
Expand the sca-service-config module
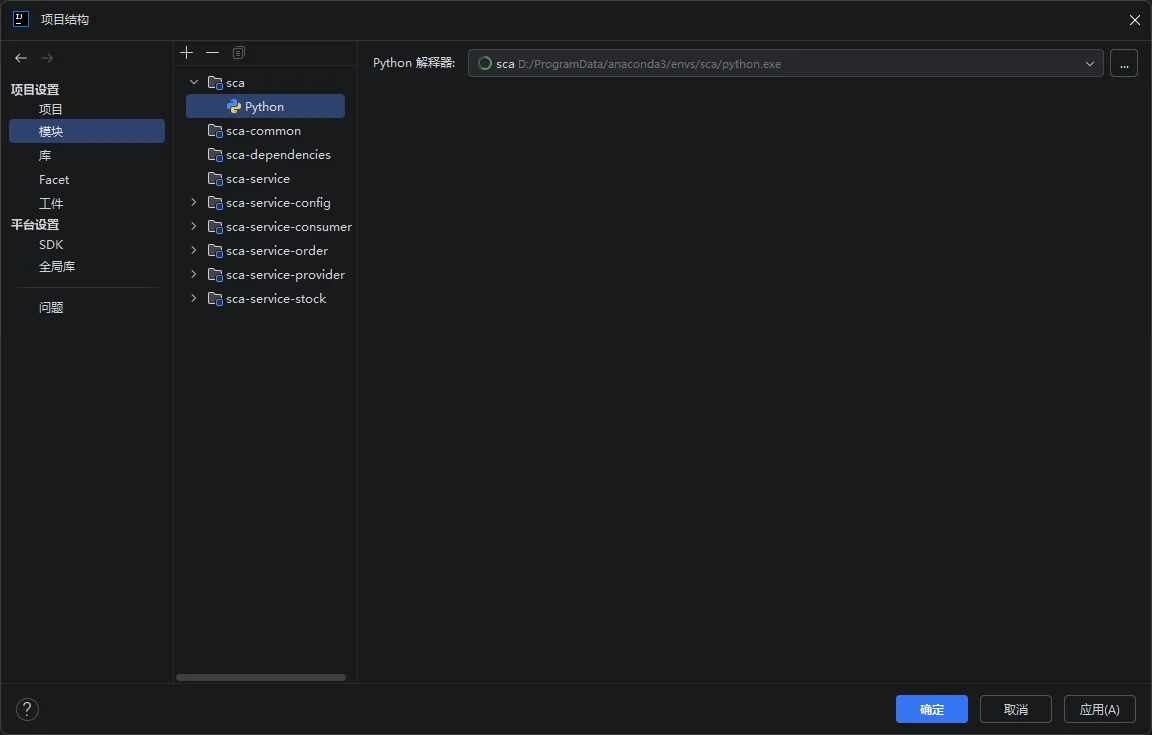(x=194, y=202)
